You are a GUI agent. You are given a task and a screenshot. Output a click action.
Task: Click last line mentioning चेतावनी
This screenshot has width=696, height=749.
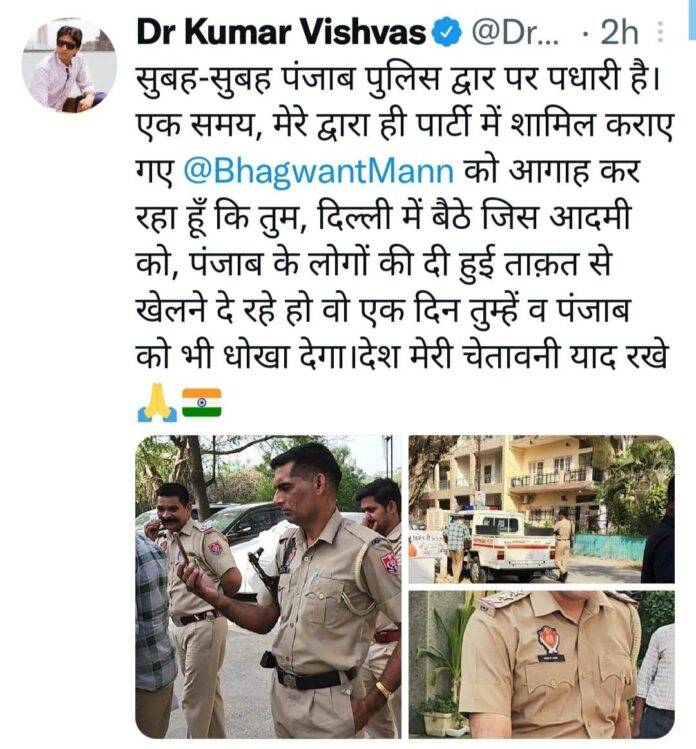coord(401,357)
